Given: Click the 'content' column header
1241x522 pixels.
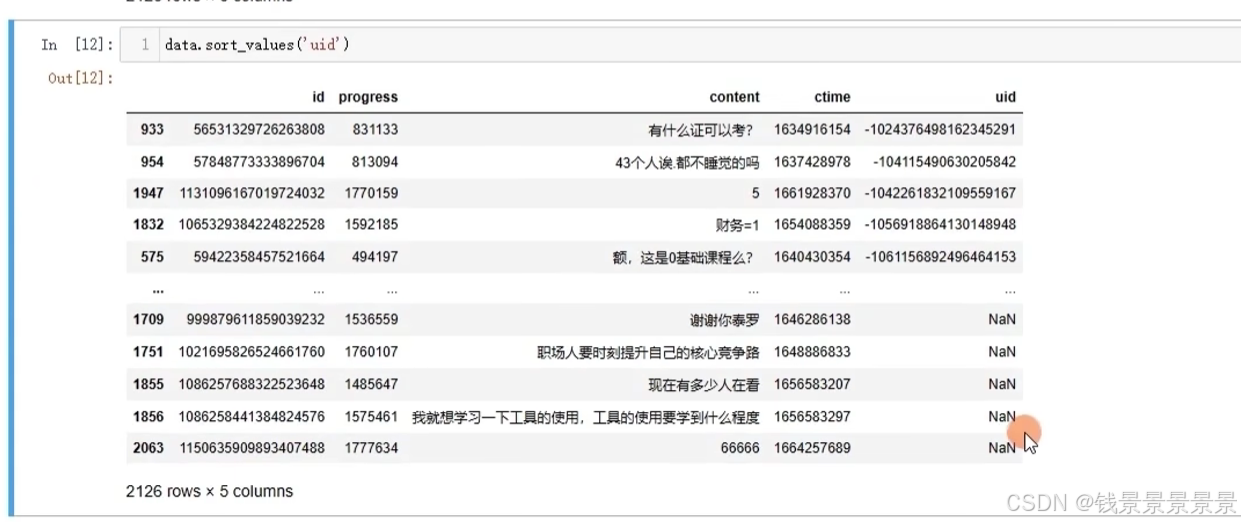Looking at the screenshot, I should click(734, 97).
